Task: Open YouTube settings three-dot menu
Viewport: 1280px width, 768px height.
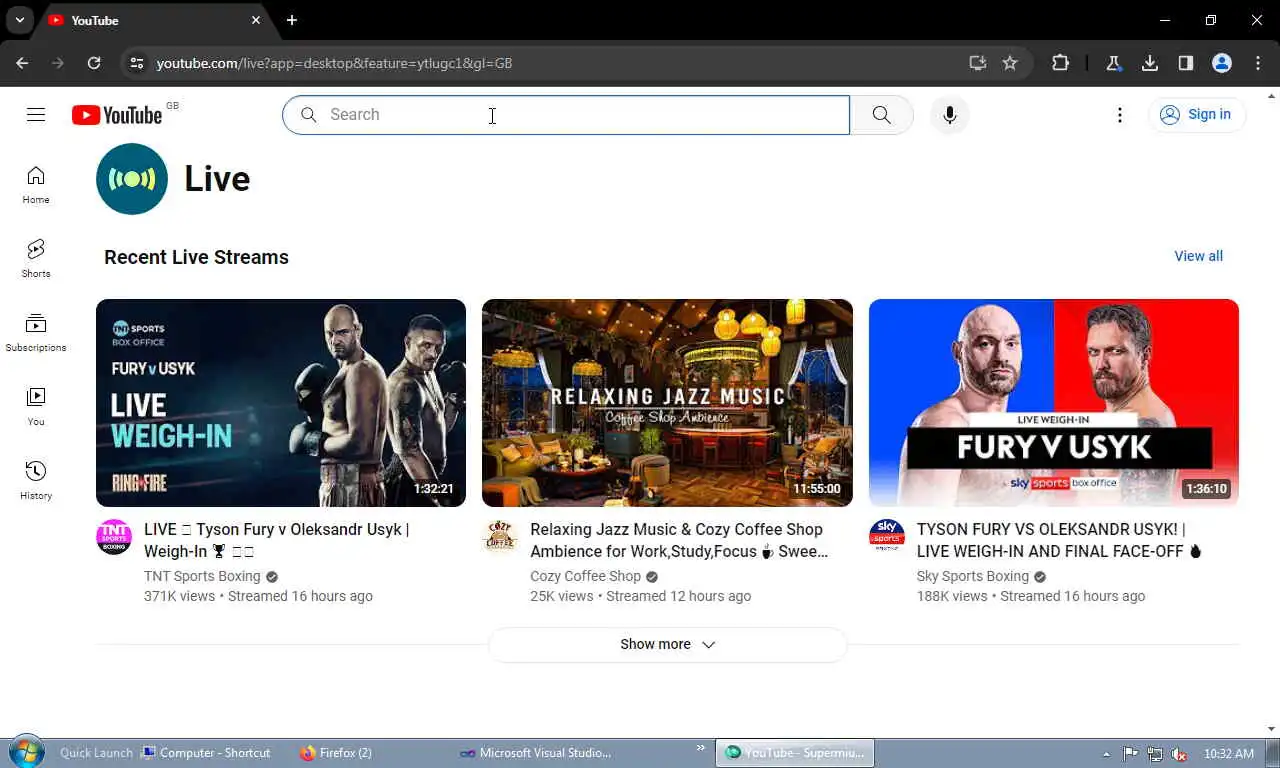Action: [1120, 115]
